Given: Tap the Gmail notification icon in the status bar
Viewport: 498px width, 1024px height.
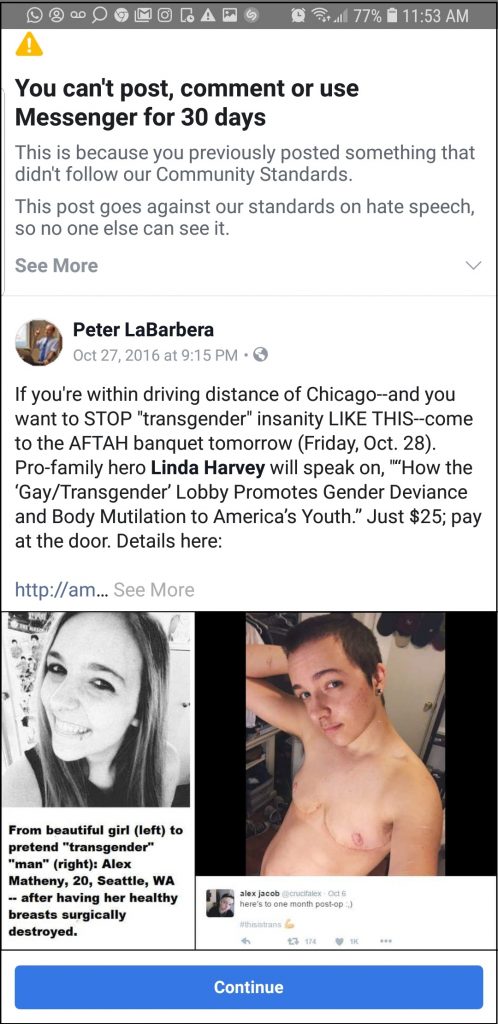Looking at the screenshot, I should pyautogui.click(x=143, y=15).
